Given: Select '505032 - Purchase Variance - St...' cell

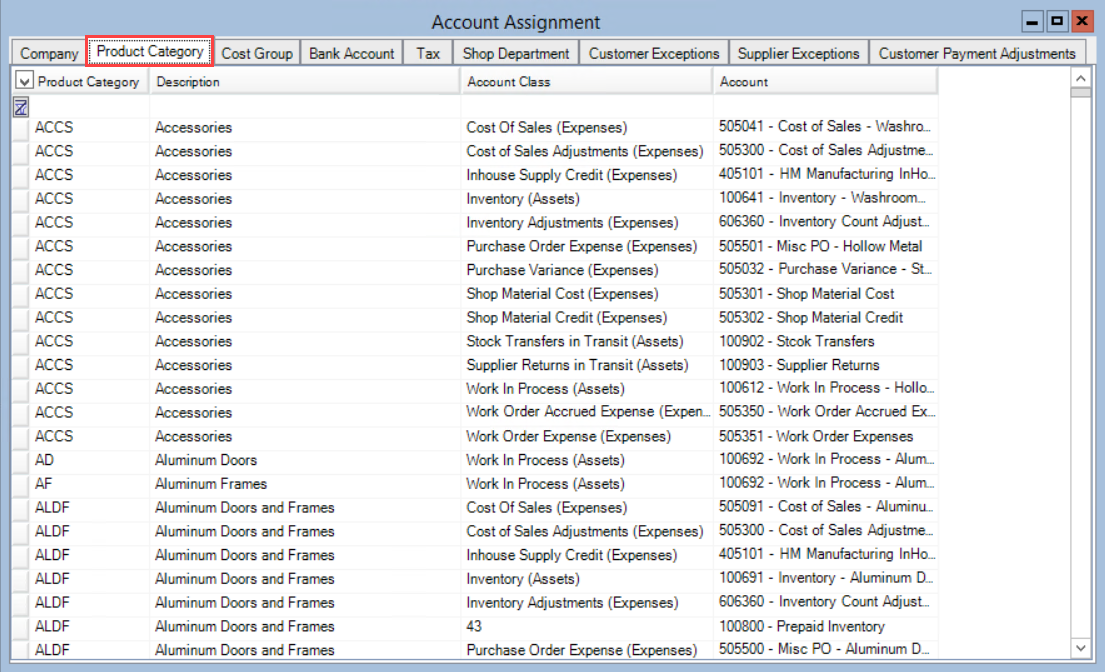Looking at the screenshot, I should (x=825, y=270).
